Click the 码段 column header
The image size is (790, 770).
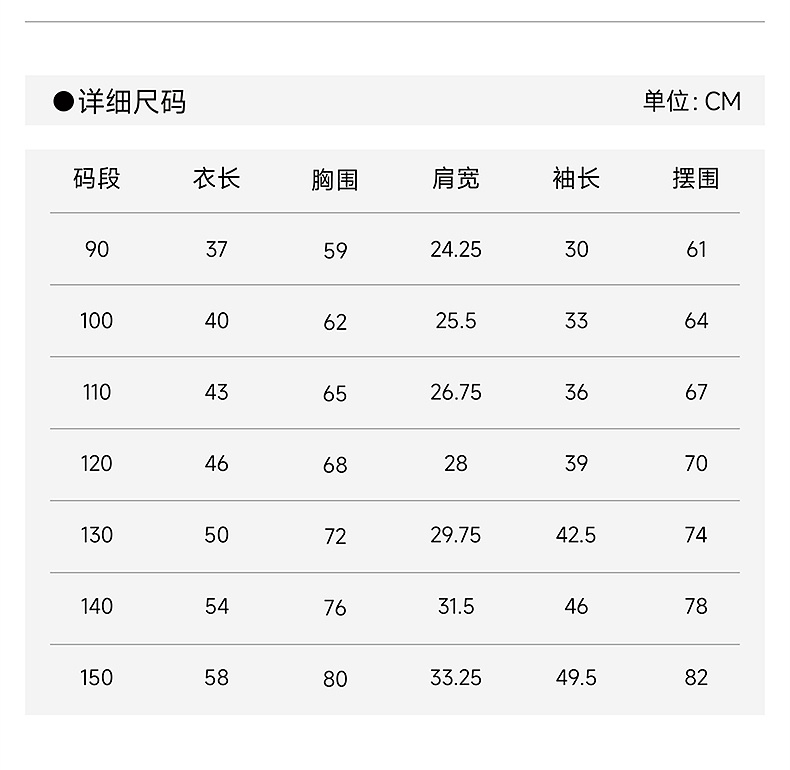(97, 179)
